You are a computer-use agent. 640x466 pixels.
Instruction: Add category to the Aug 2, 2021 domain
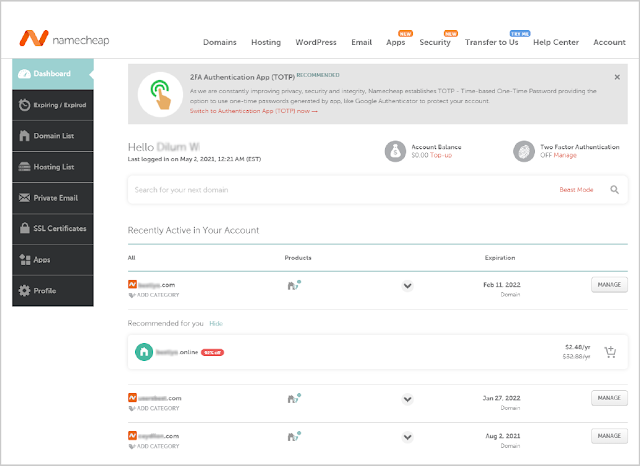[x=154, y=446]
